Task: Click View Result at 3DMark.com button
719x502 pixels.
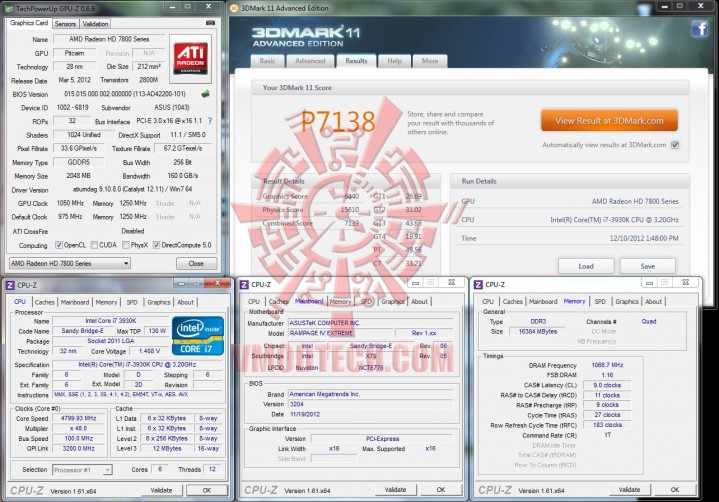Action: tap(609, 121)
